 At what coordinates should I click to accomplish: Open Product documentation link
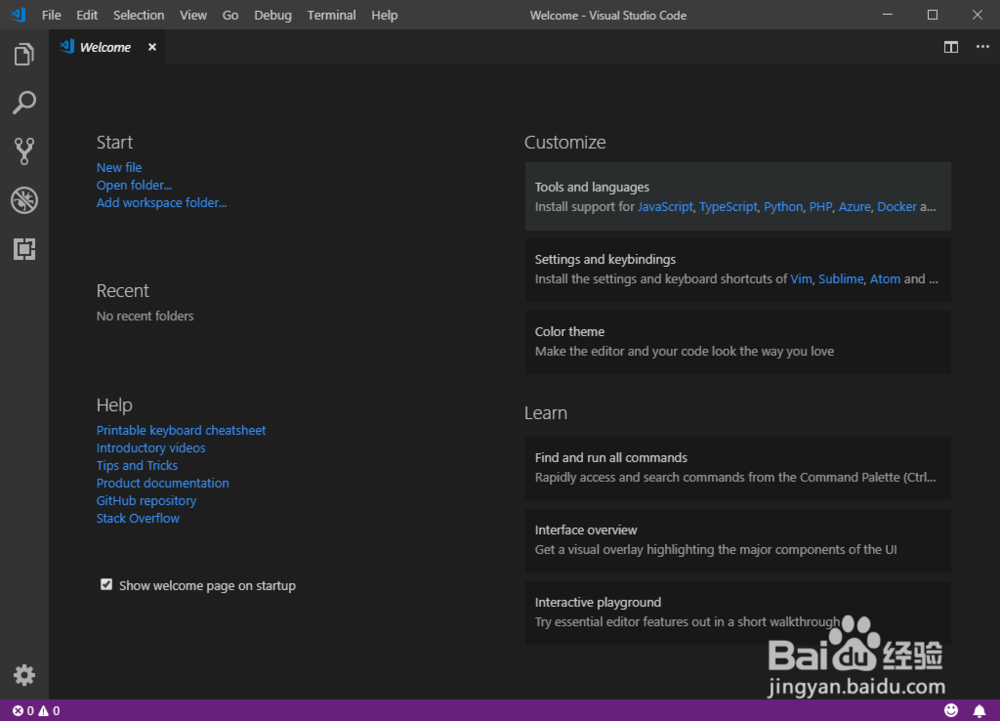coord(163,483)
